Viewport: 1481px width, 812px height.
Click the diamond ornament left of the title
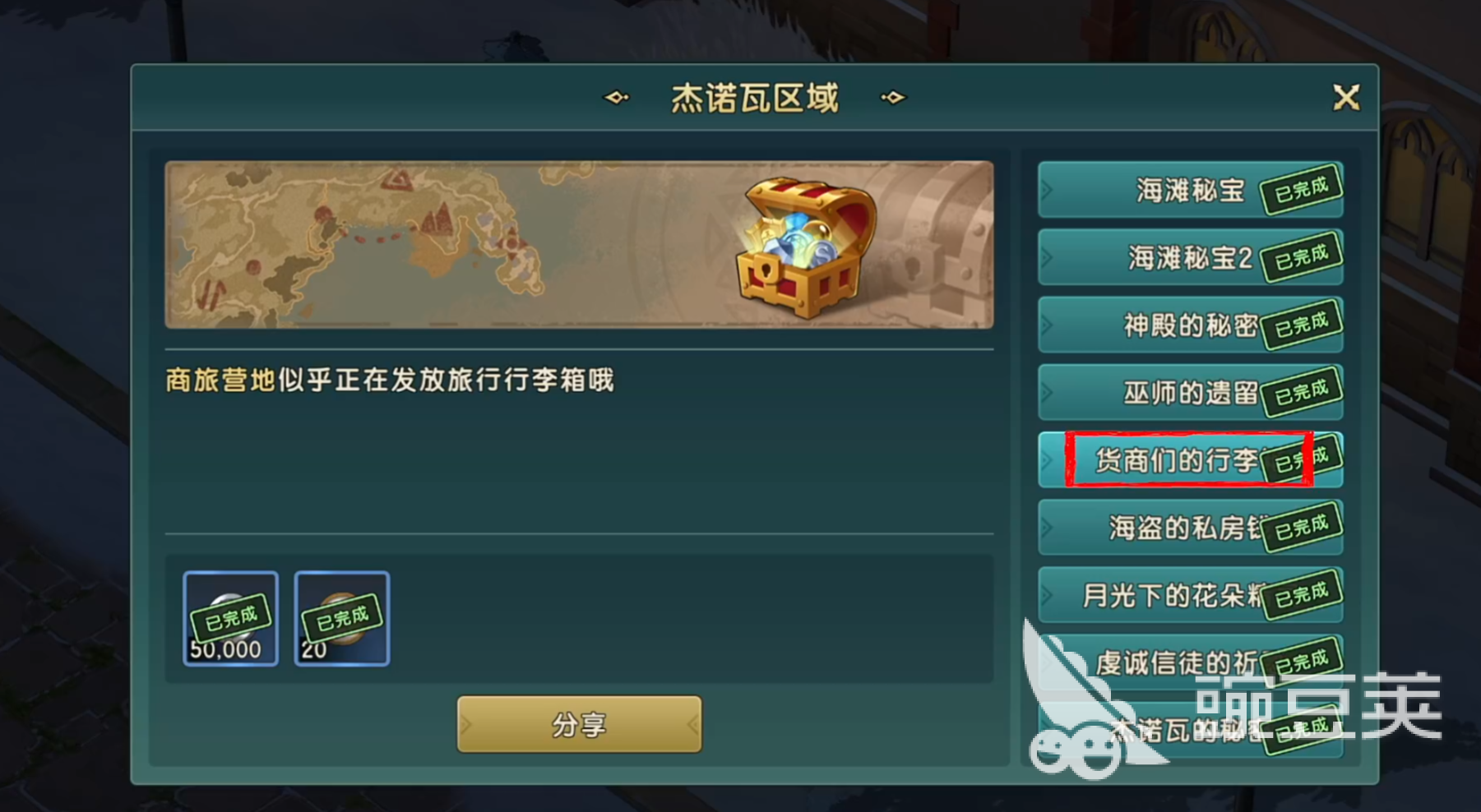[617, 98]
